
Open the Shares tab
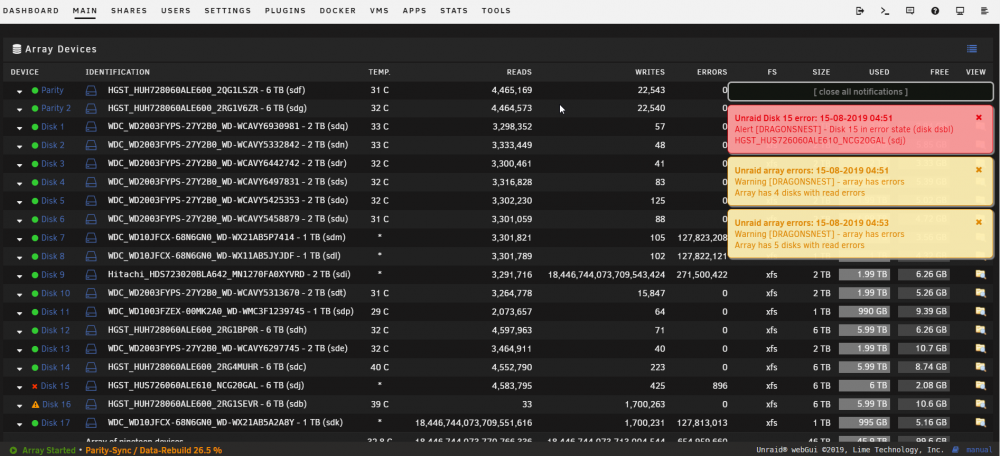point(129,11)
